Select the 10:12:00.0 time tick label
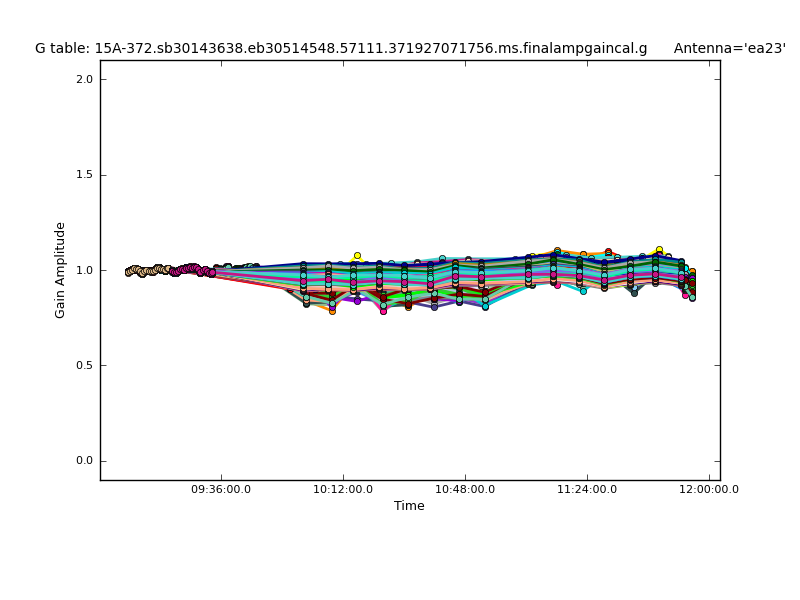The image size is (800, 600). tap(343, 490)
